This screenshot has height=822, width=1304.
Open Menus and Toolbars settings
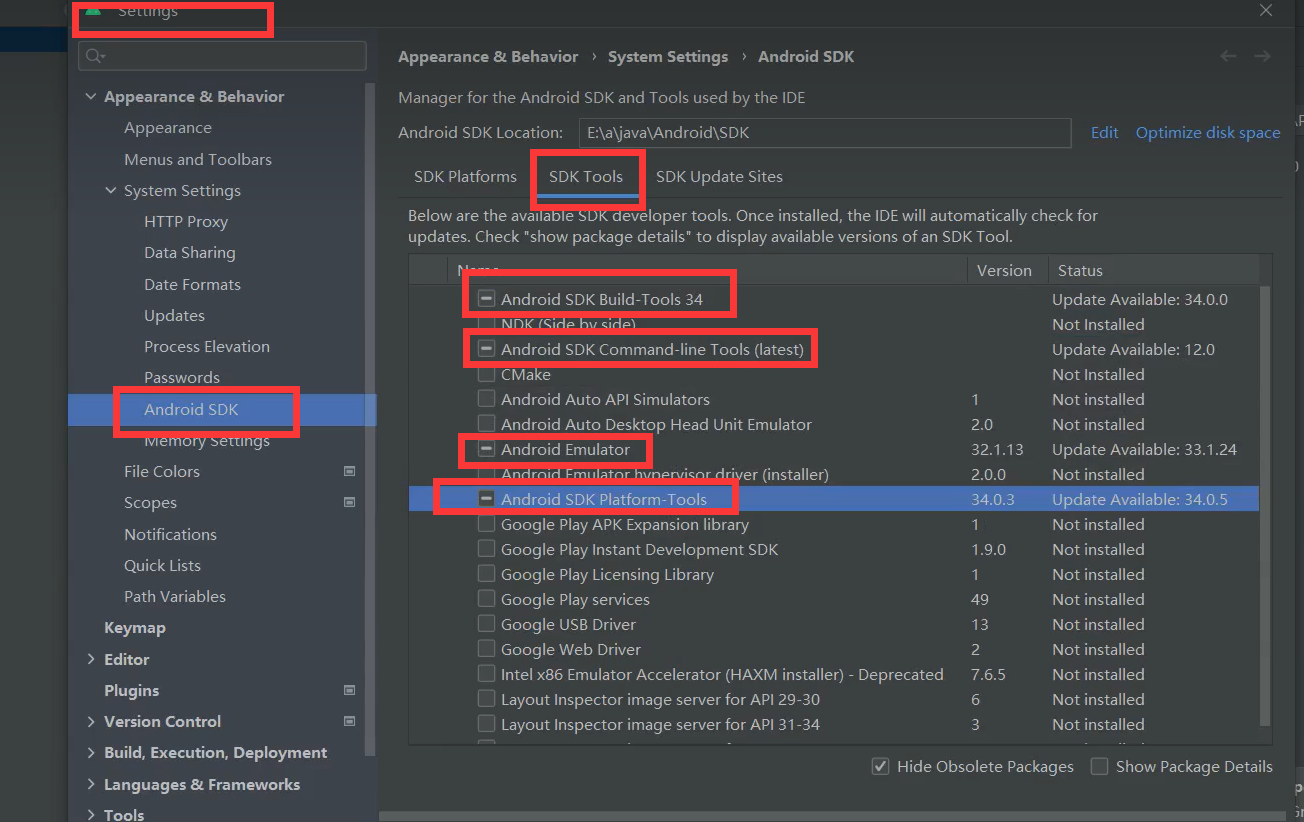coord(198,159)
